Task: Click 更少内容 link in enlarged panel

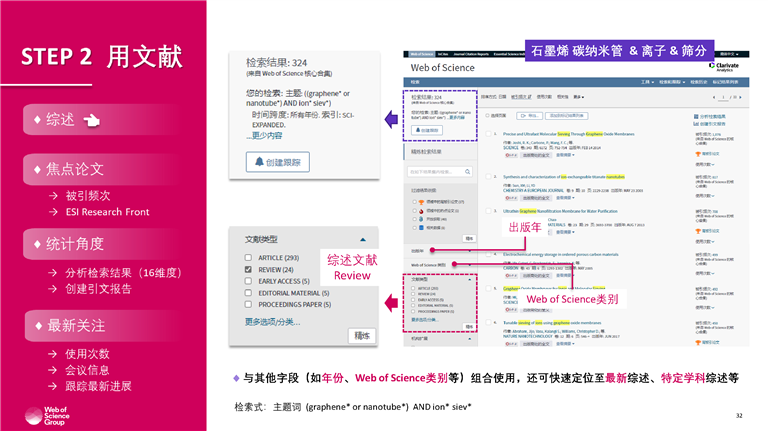Action: click(x=267, y=136)
